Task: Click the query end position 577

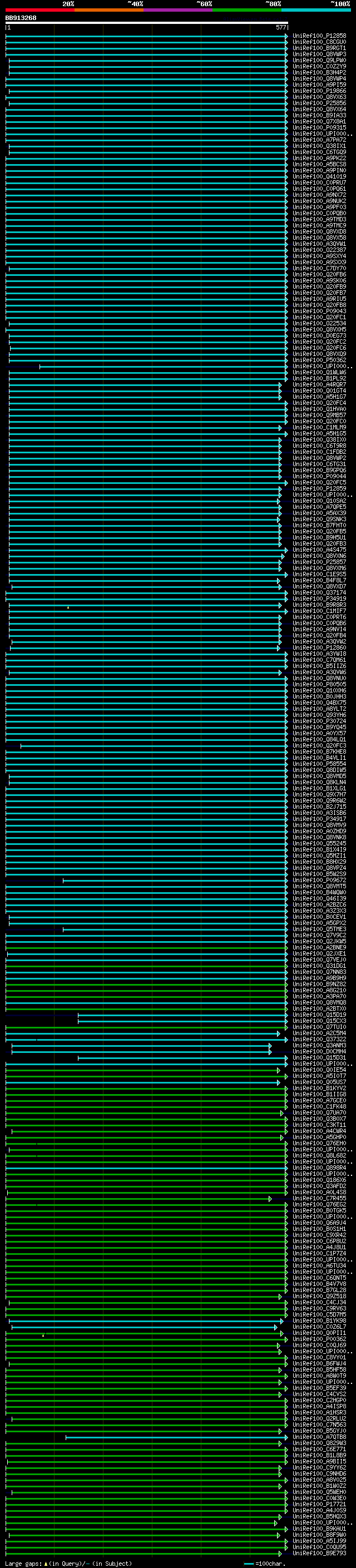Action: (280, 27)
